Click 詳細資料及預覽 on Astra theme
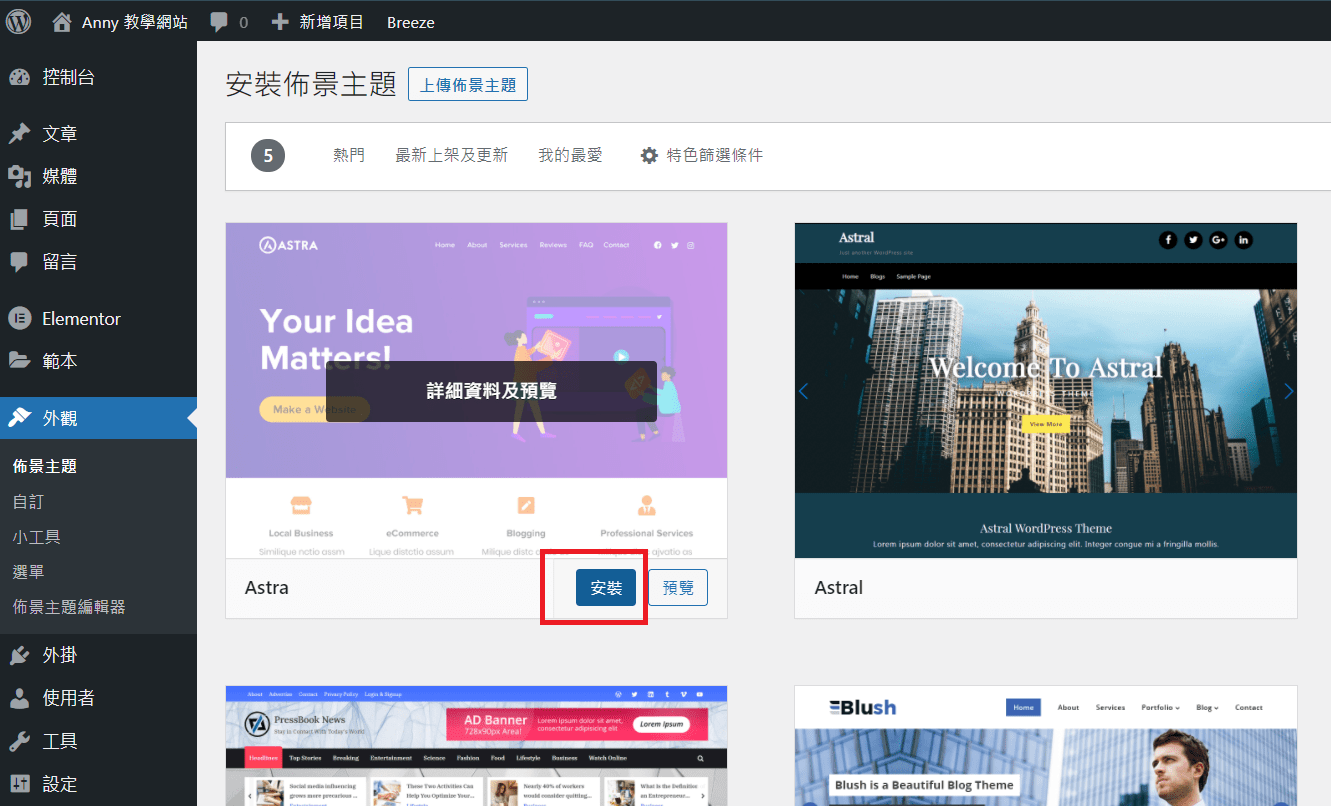This screenshot has width=1331, height=806. coord(491,391)
